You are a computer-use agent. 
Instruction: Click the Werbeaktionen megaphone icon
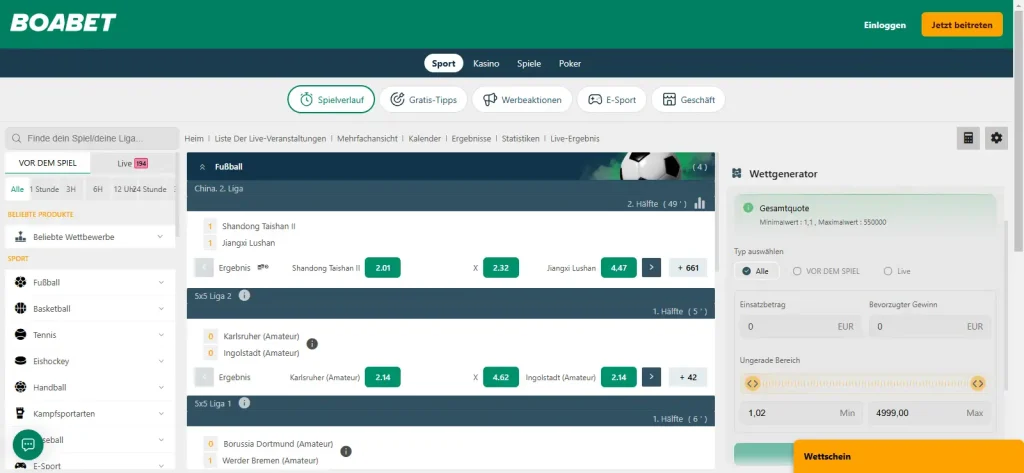pyautogui.click(x=490, y=100)
